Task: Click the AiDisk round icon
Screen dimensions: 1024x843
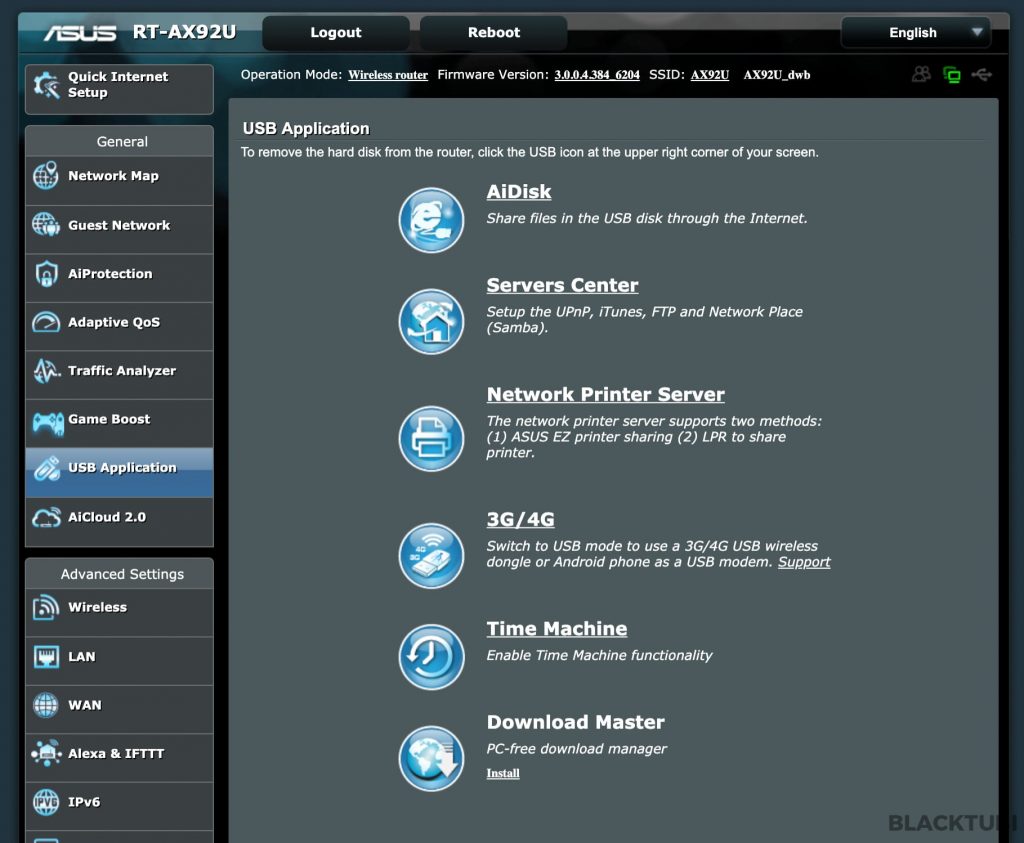Action: [431, 220]
